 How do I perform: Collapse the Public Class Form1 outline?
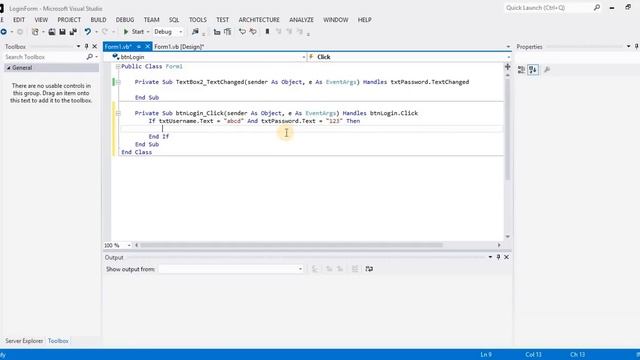tap(118, 66)
